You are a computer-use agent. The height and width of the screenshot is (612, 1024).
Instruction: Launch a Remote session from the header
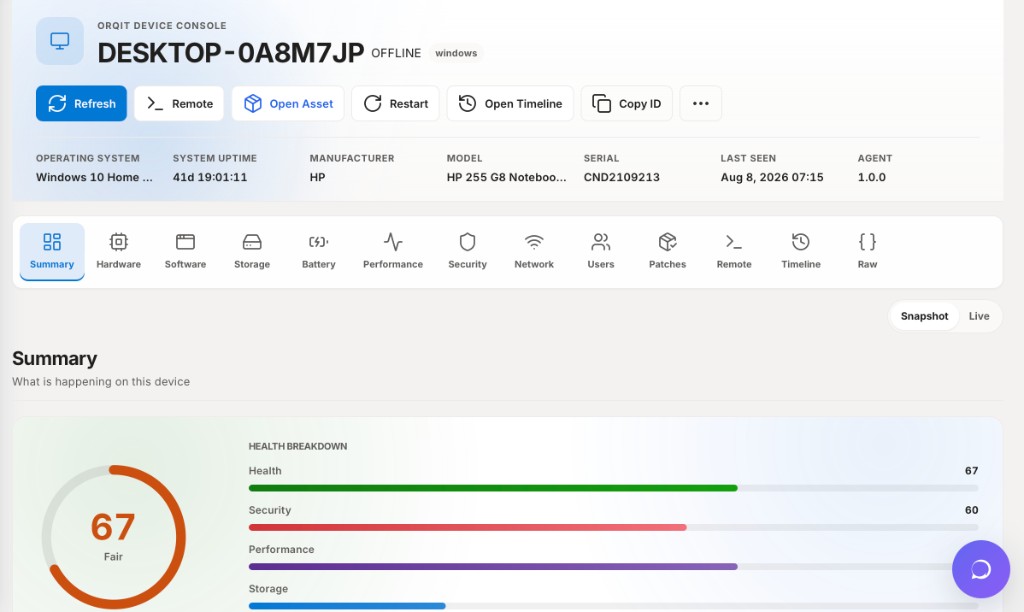click(x=179, y=103)
